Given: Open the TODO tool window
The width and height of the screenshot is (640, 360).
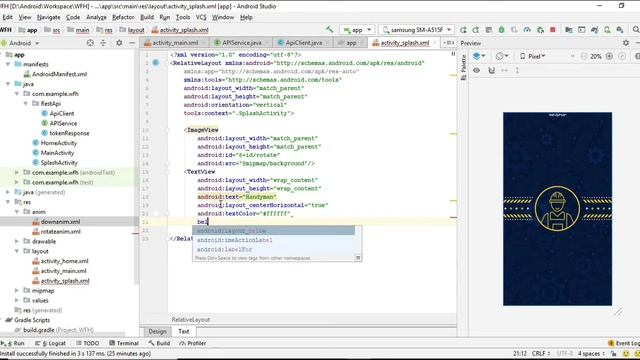Looking at the screenshot, I should point(88,343).
